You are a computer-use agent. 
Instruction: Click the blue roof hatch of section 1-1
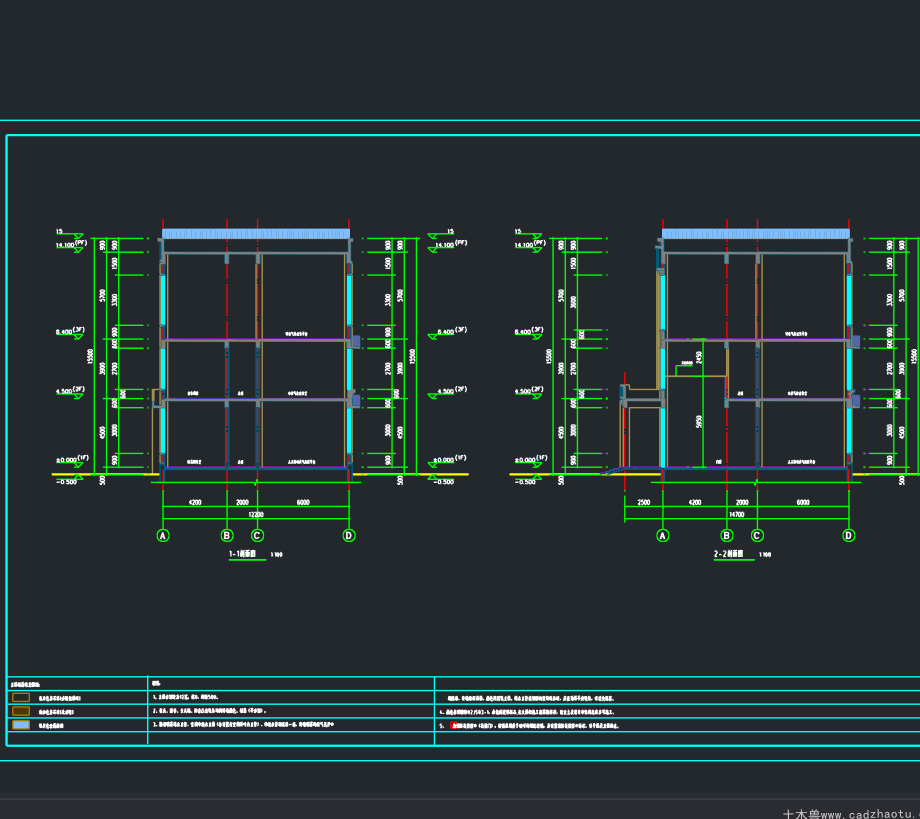click(x=256, y=233)
